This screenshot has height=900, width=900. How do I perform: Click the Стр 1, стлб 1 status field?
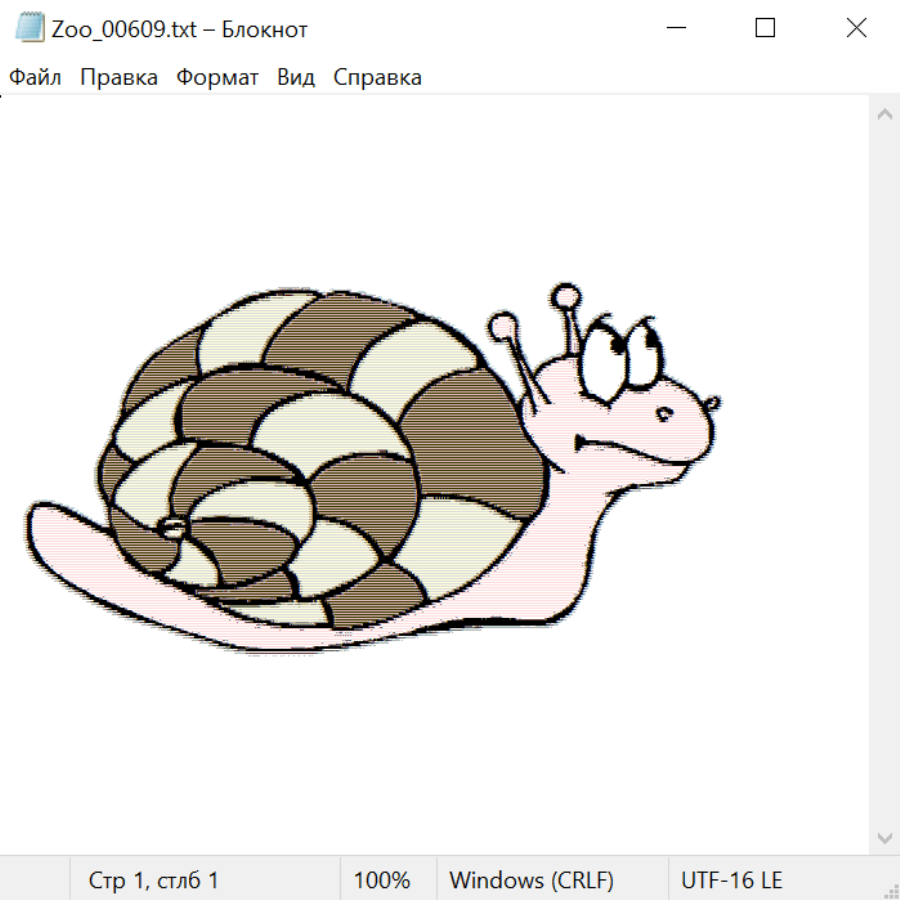(154, 880)
